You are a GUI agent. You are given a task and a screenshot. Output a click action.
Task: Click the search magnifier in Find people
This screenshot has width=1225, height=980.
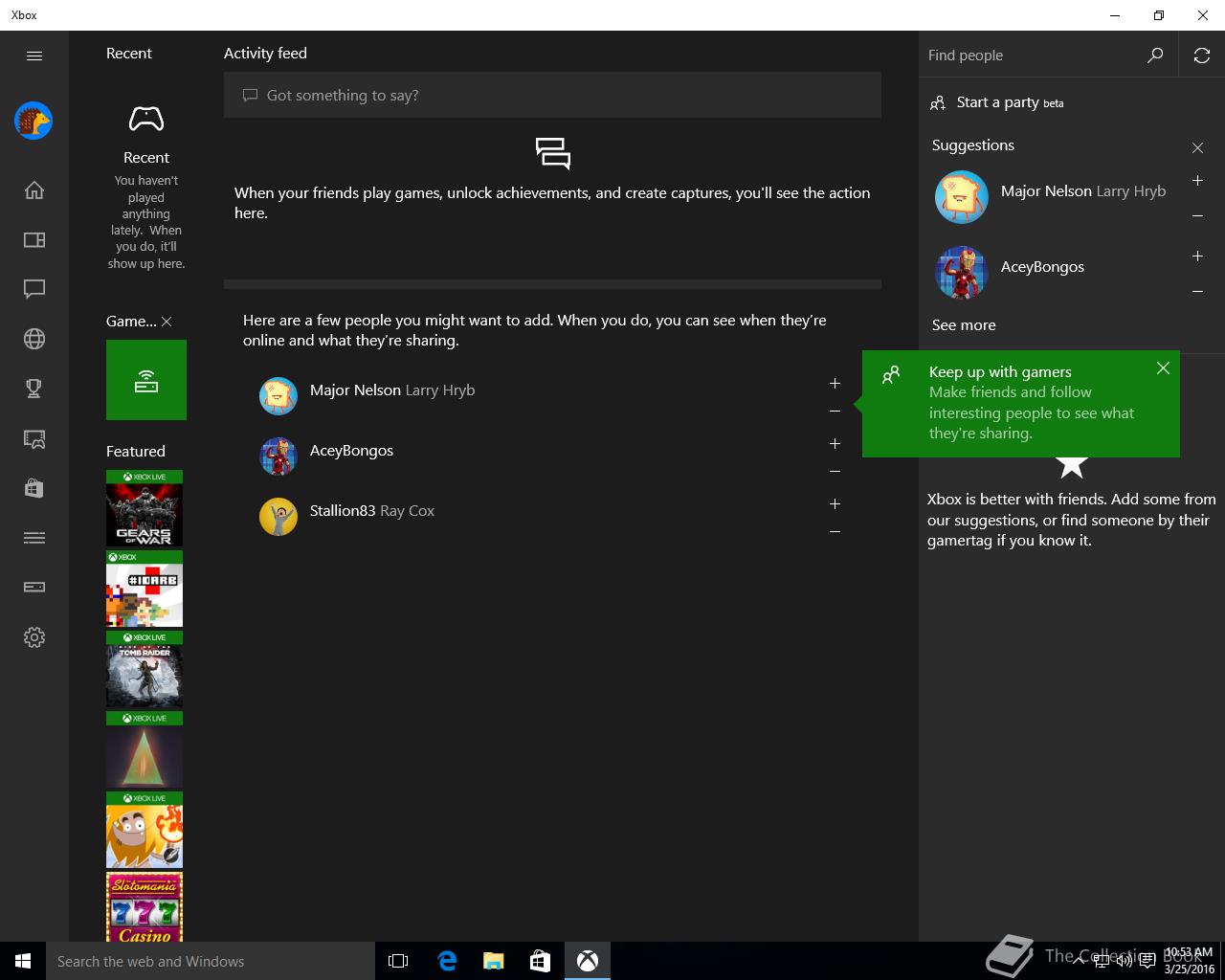point(1155,56)
